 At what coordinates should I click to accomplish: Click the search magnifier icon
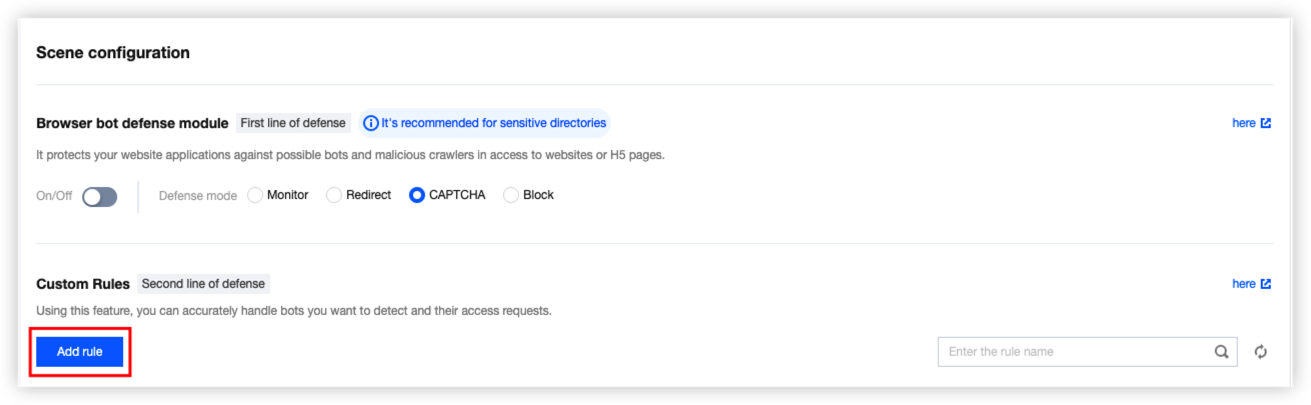(x=1221, y=352)
